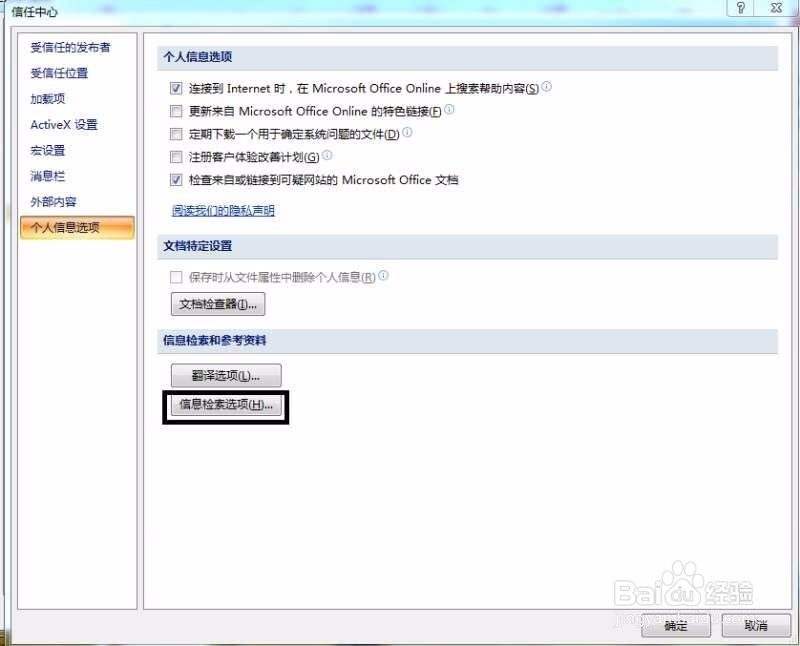Viewport: 800px width, 646px height.
Task: Open 外部内容 category
Action: pos(54,202)
